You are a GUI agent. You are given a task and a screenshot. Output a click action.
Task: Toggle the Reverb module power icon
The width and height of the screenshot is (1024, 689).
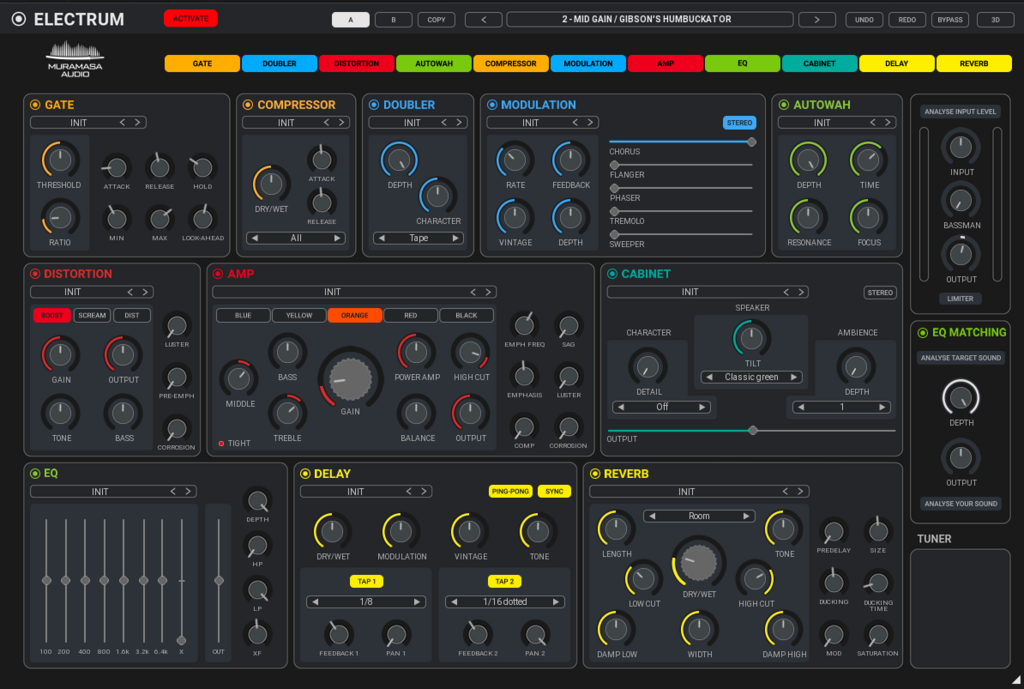(x=595, y=473)
